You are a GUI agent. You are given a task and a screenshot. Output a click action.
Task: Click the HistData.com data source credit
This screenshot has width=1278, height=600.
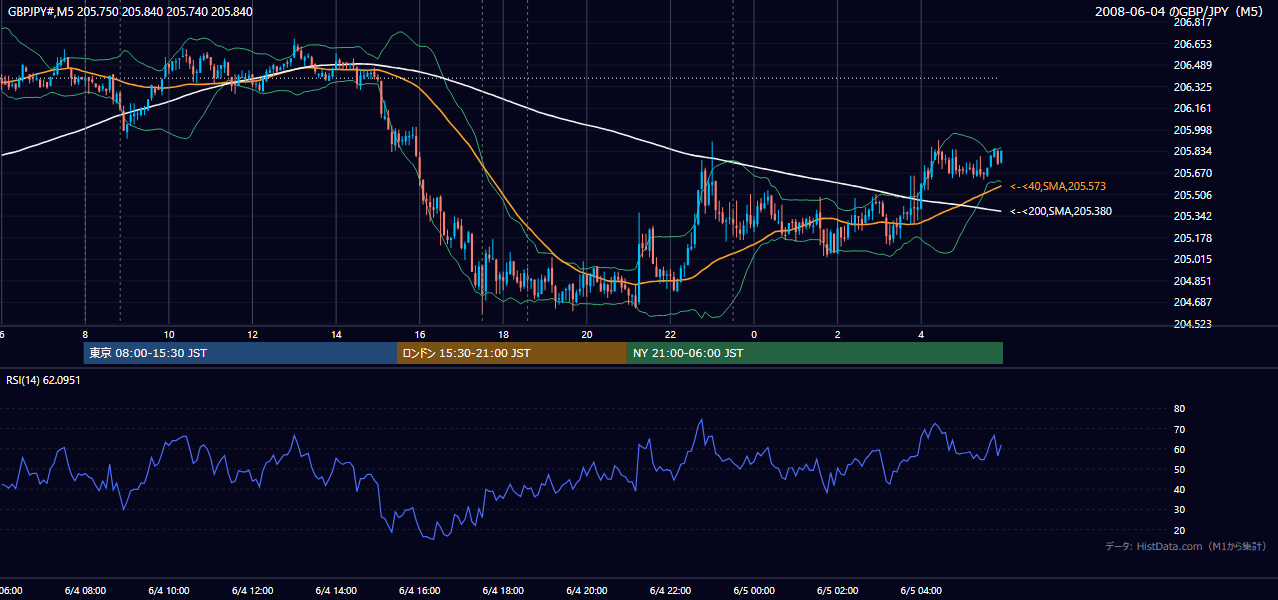(1185, 546)
